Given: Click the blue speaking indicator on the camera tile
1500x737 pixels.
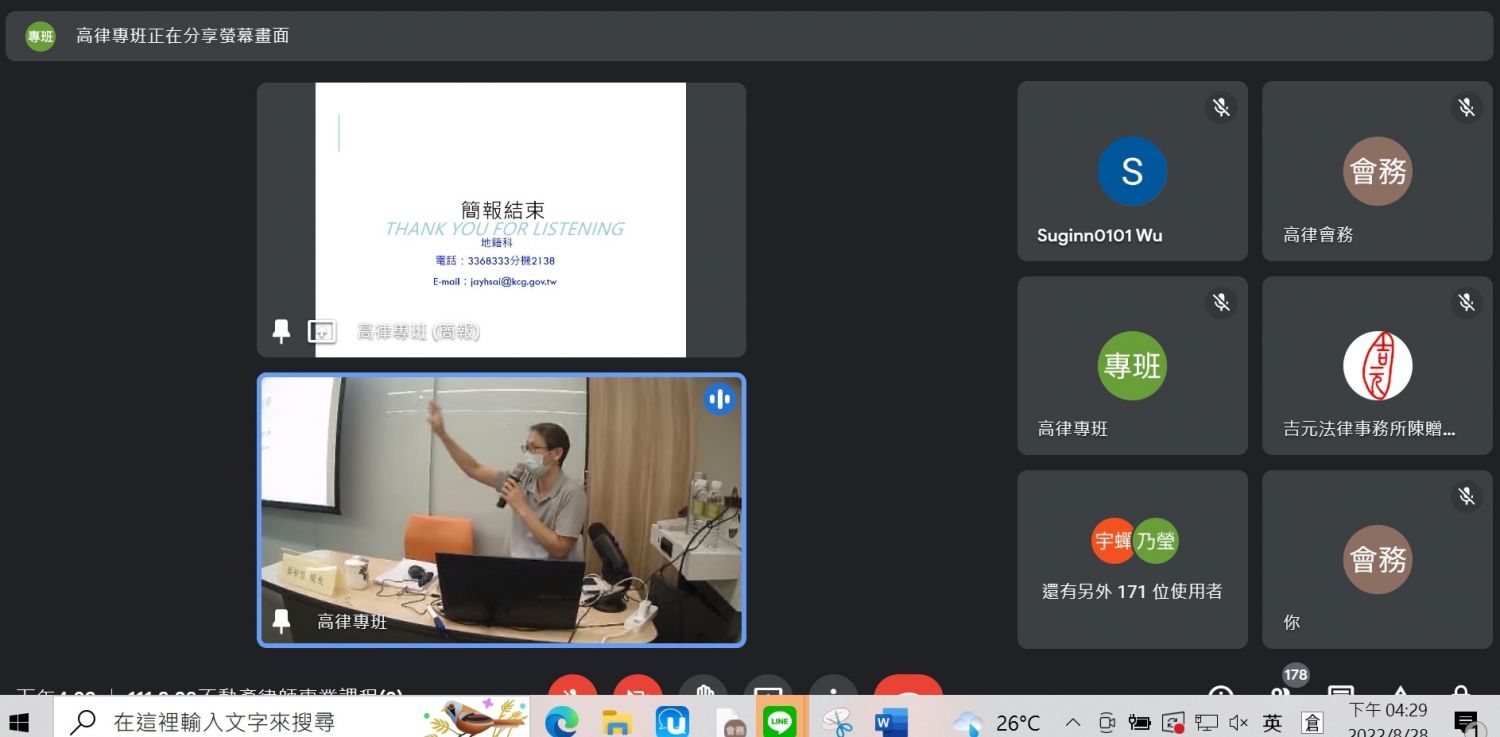Looking at the screenshot, I should [x=719, y=399].
